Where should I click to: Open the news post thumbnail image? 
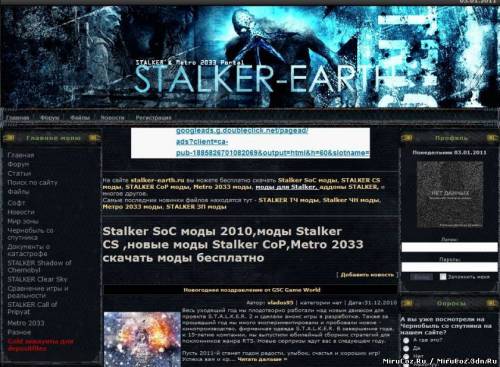tap(142, 339)
